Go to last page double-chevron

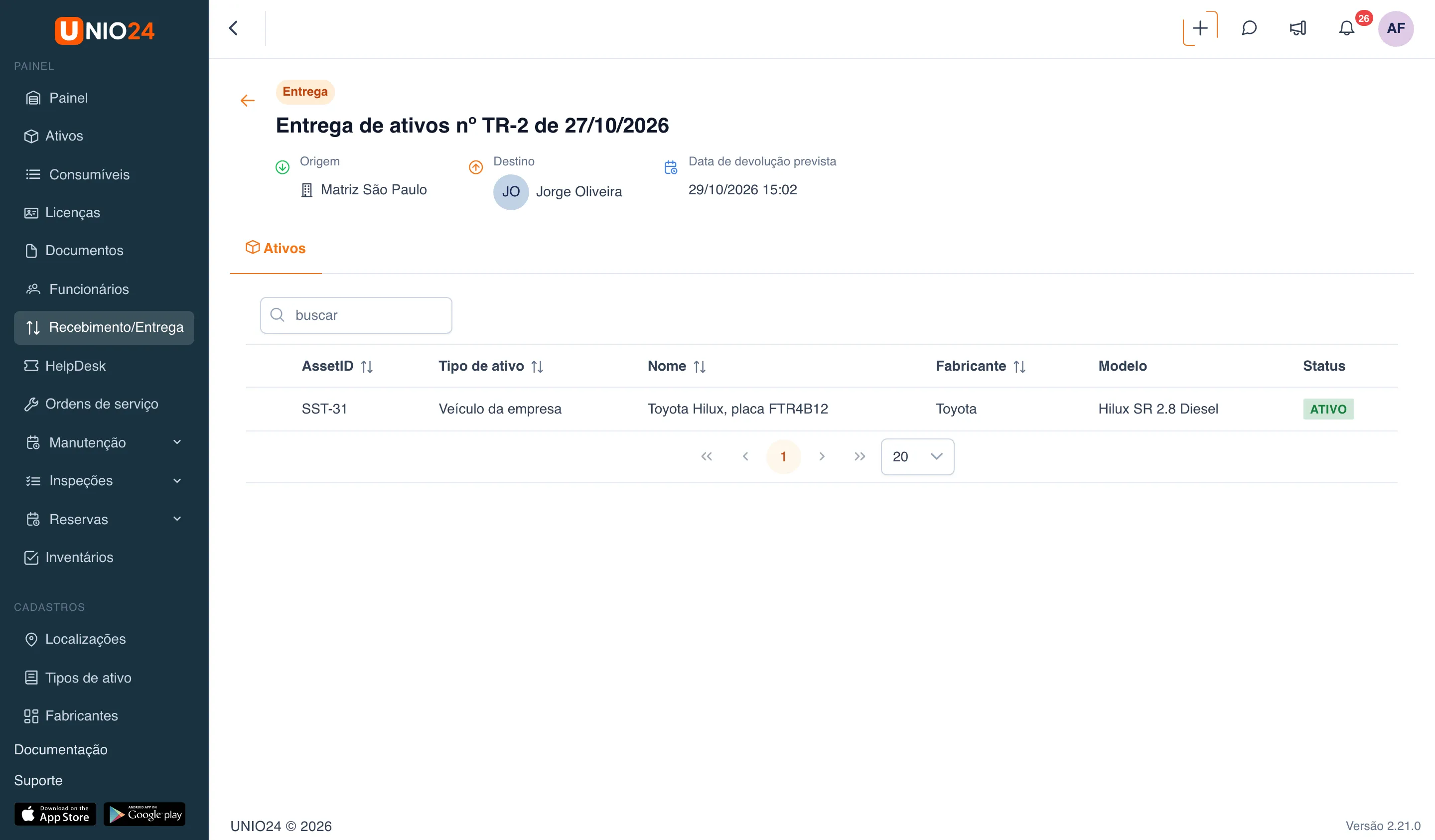(x=860, y=456)
